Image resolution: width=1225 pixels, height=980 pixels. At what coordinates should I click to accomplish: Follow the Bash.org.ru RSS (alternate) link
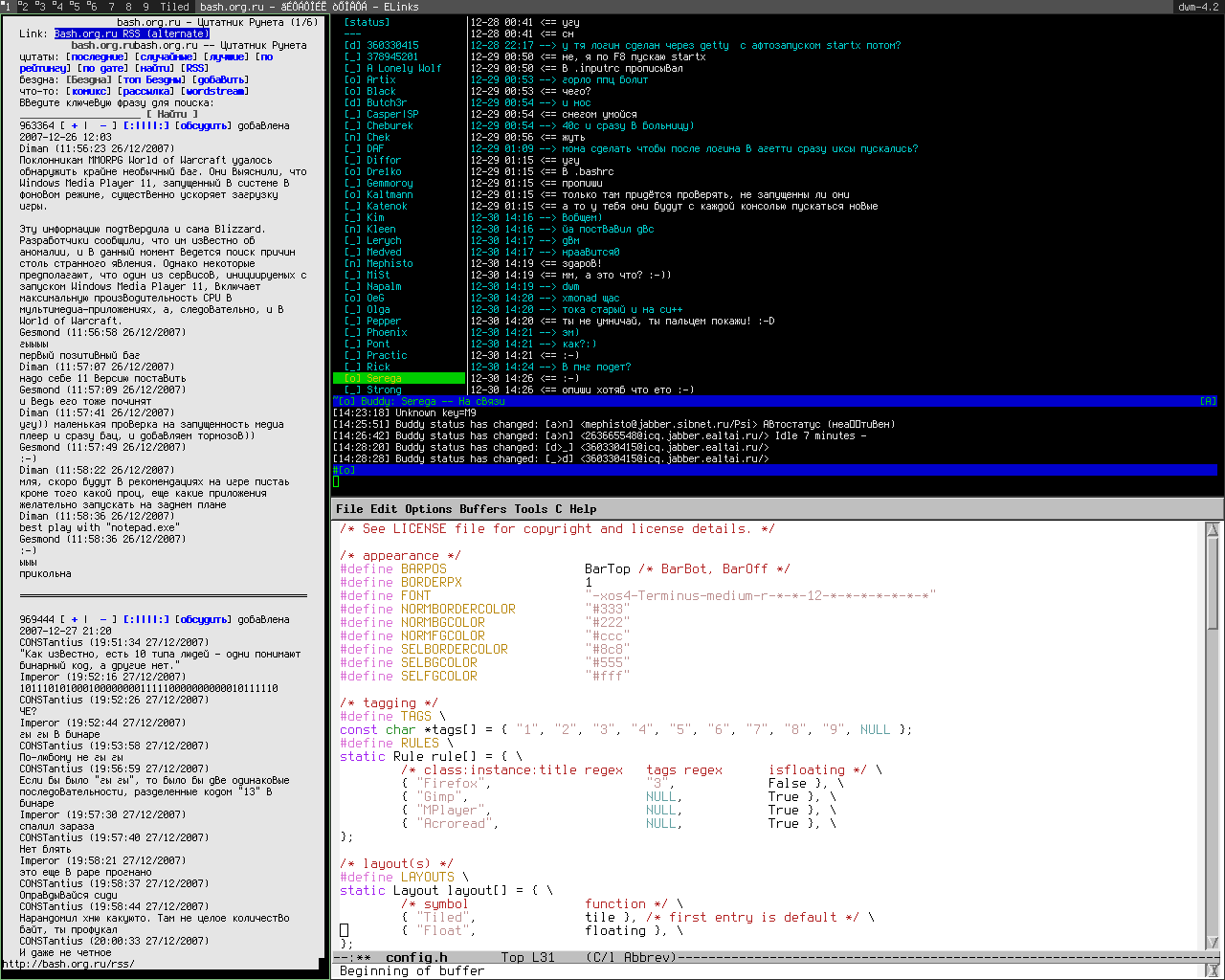pos(131,33)
